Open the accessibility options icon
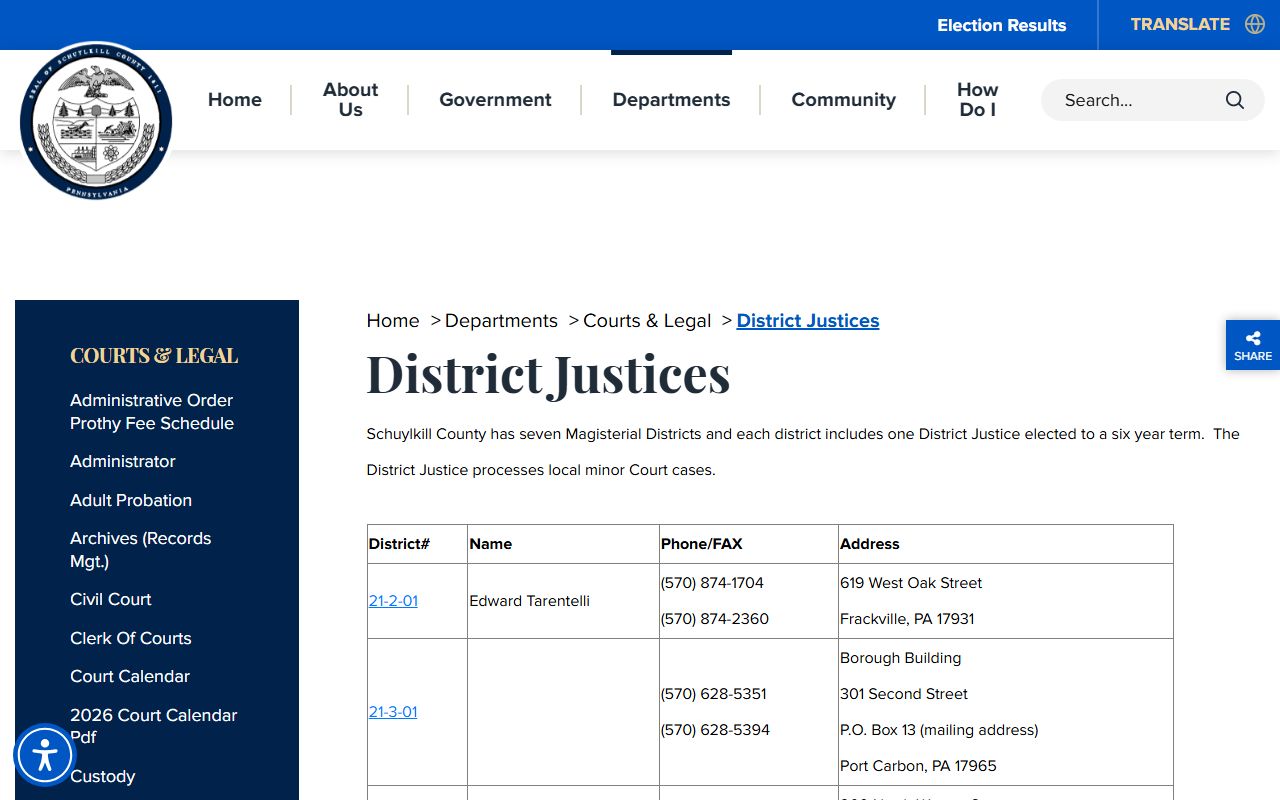This screenshot has height=800, width=1280. (45, 755)
